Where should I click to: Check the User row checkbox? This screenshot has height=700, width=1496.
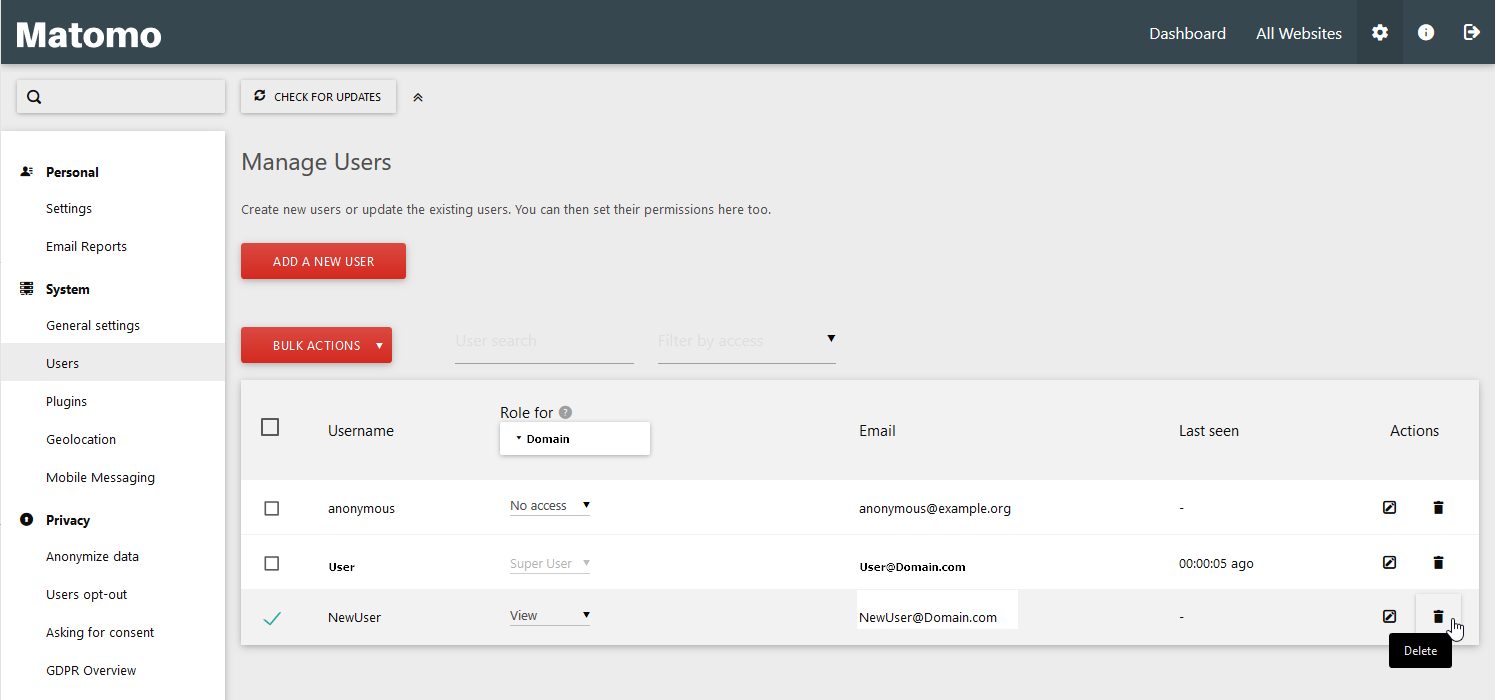pyautogui.click(x=272, y=564)
